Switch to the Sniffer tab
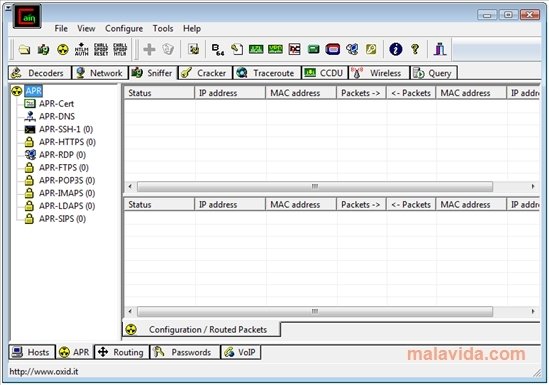This screenshot has width=549, height=385. click(x=153, y=73)
